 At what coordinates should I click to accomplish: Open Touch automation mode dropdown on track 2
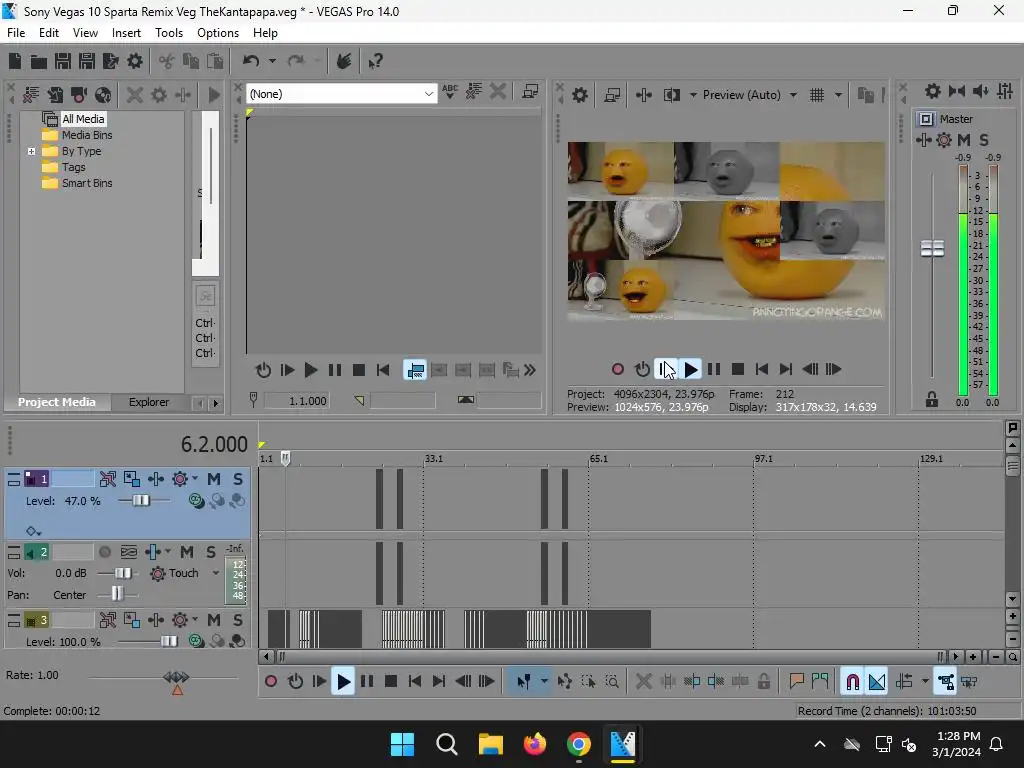tap(216, 573)
